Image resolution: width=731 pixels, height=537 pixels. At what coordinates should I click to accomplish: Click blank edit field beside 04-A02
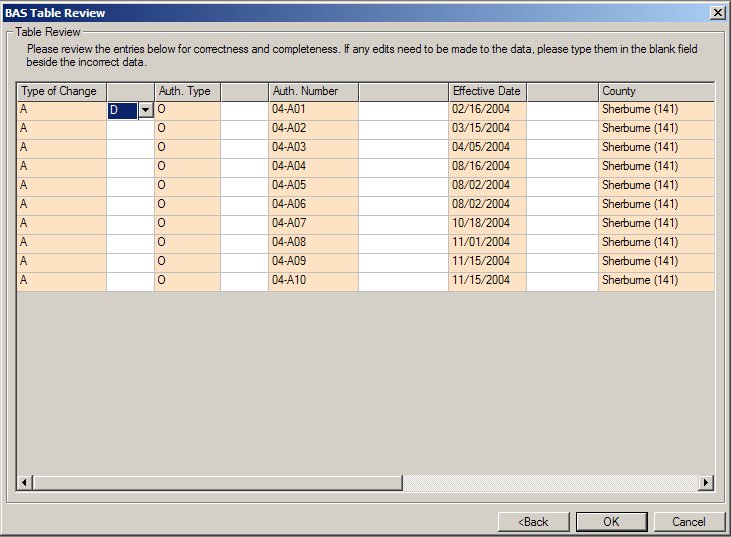point(403,129)
